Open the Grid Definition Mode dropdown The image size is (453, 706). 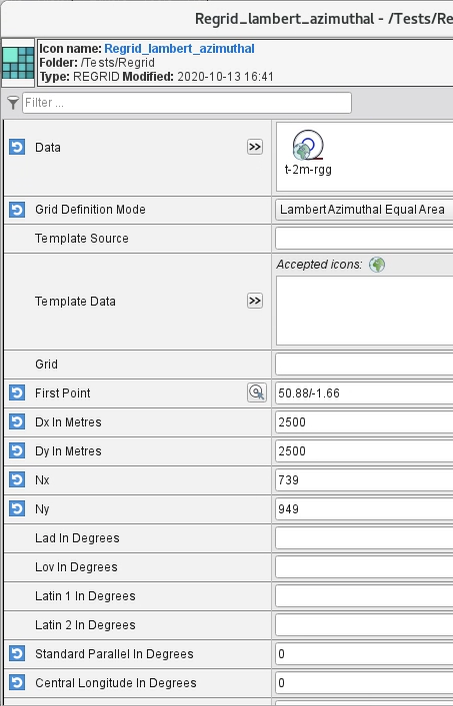point(364,209)
